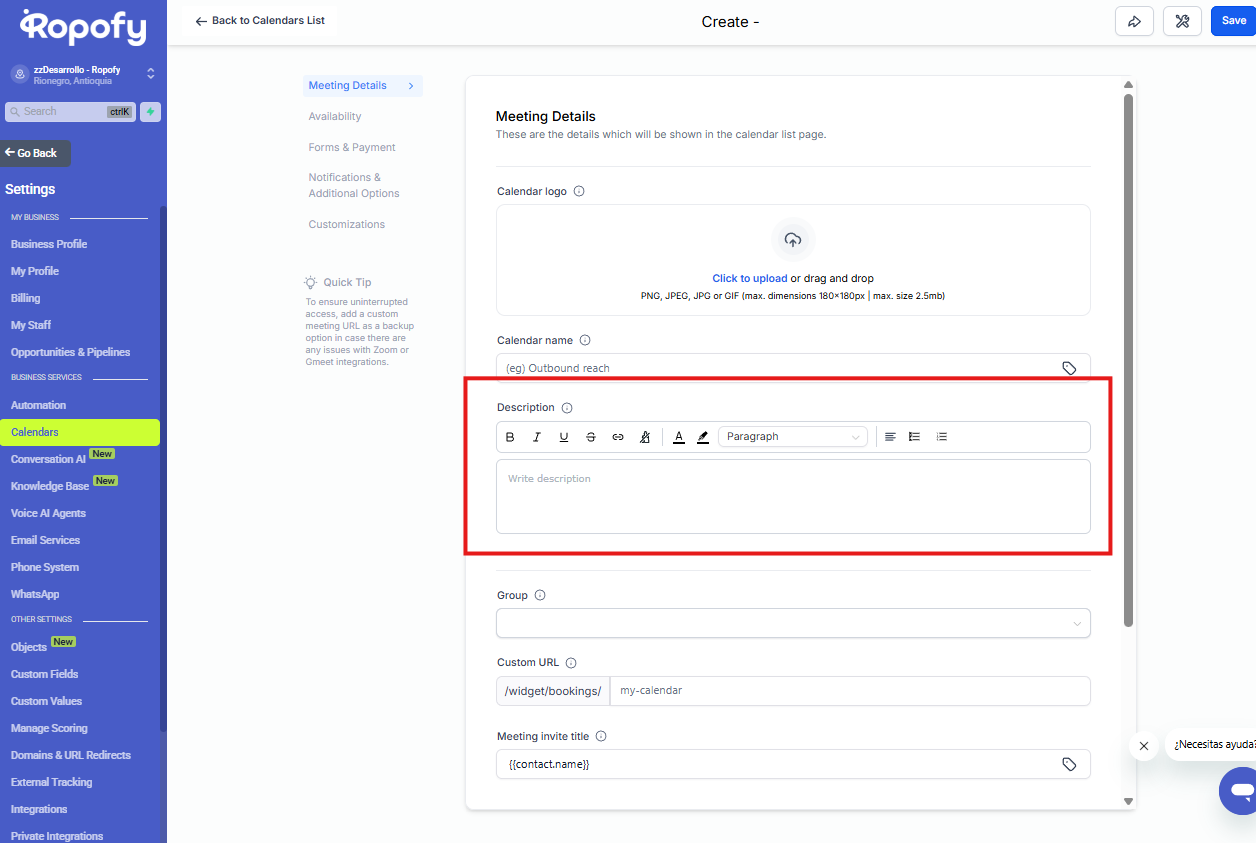Image resolution: width=1256 pixels, height=843 pixels.
Task: Insert a numbered list in description
Action: pyautogui.click(x=942, y=437)
